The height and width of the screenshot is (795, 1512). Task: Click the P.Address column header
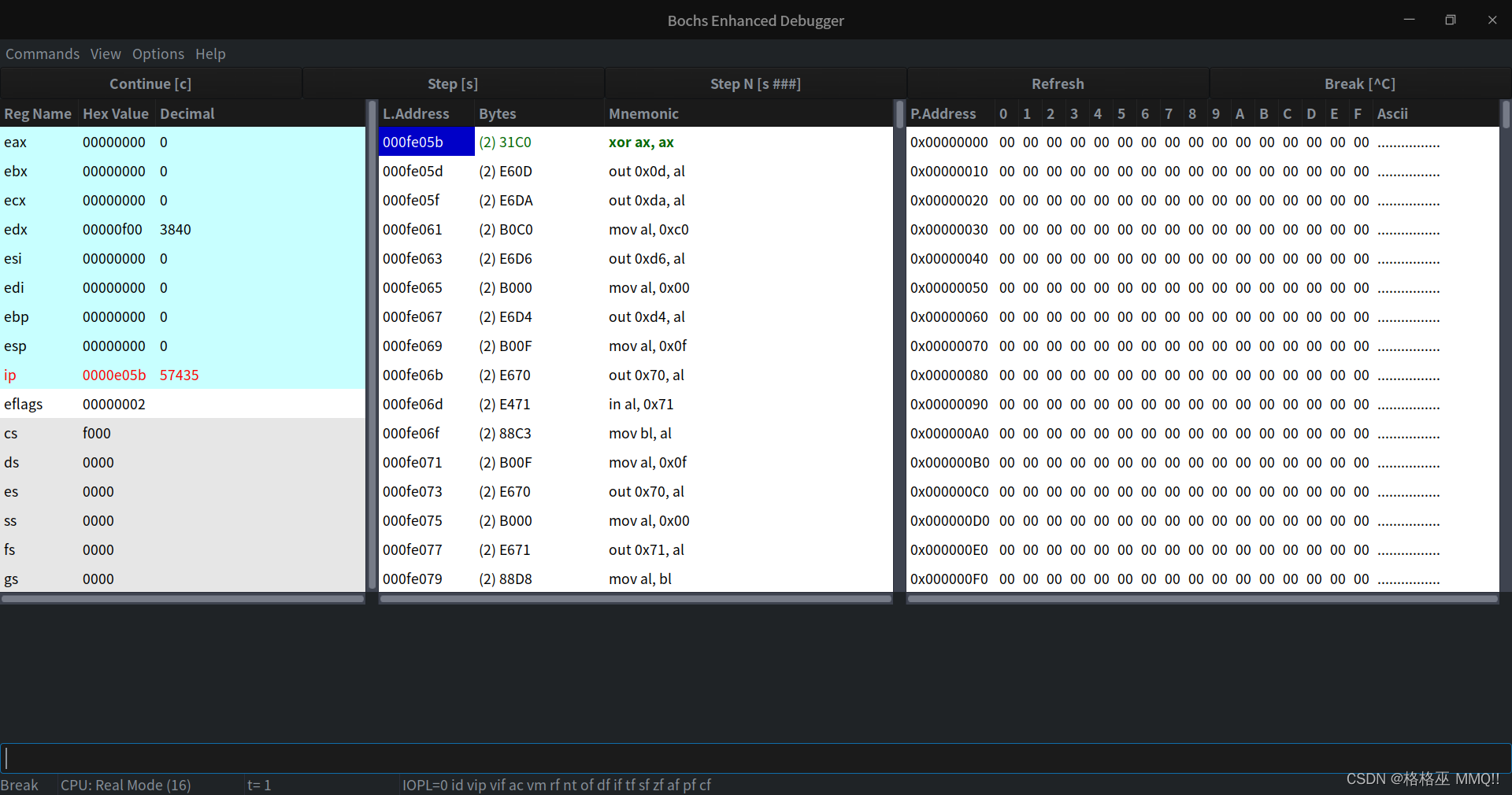(x=950, y=113)
